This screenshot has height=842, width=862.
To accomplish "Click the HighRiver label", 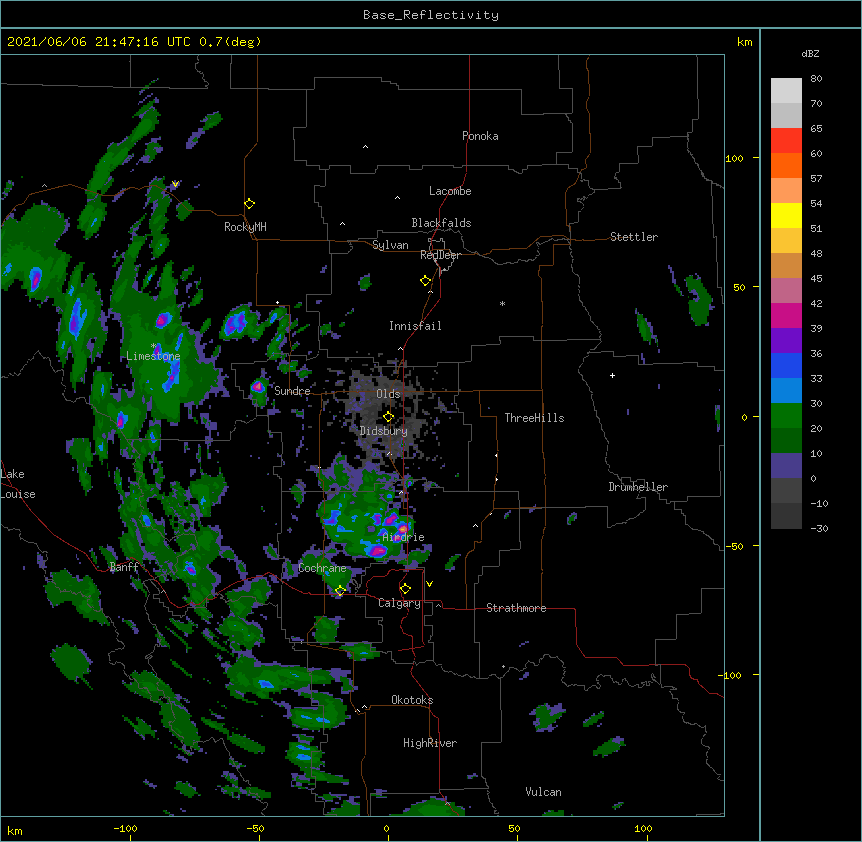I will [430, 743].
